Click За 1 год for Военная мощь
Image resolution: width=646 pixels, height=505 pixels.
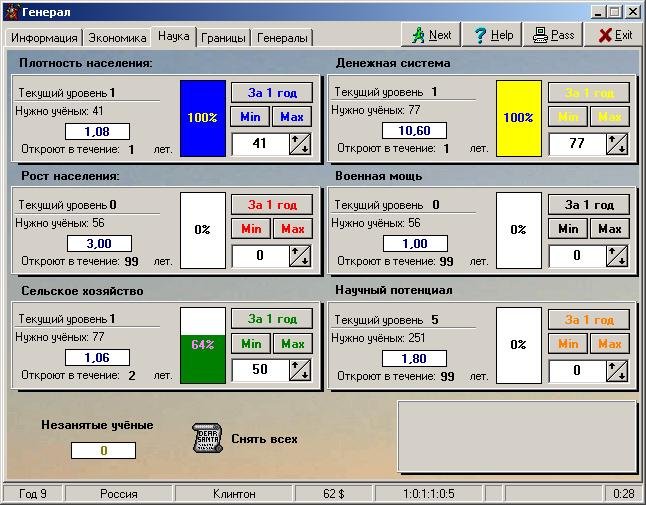click(588, 205)
